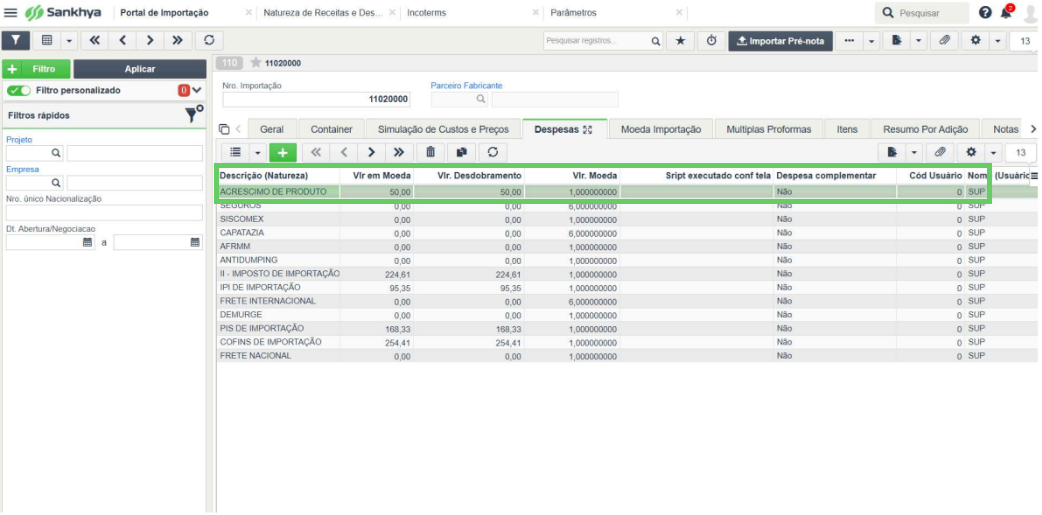The width and height of the screenshot is (1042, 515).
Task: Mark record as favorite with toolbar star
Action: click(680, 41)
